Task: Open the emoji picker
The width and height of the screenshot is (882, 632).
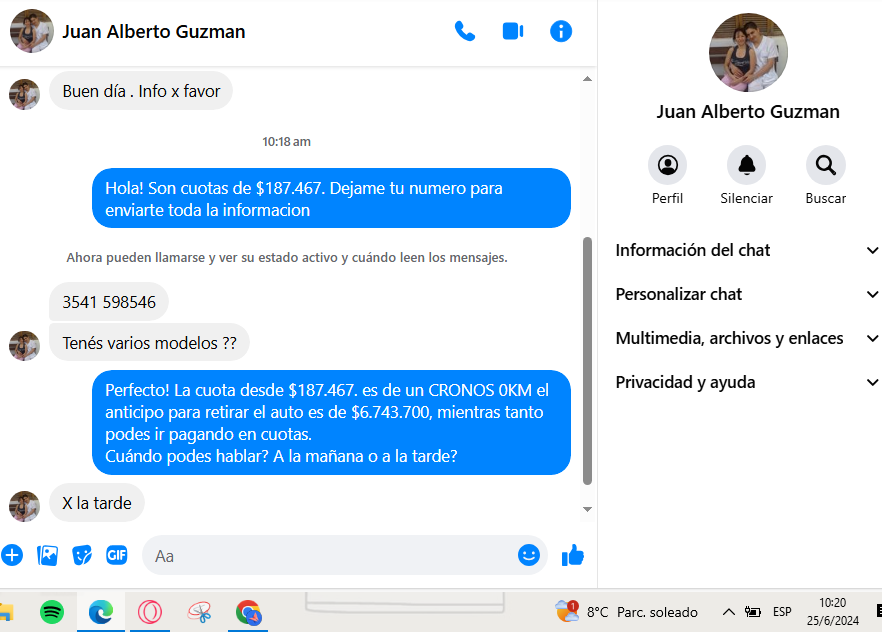Action: [529, 556]
